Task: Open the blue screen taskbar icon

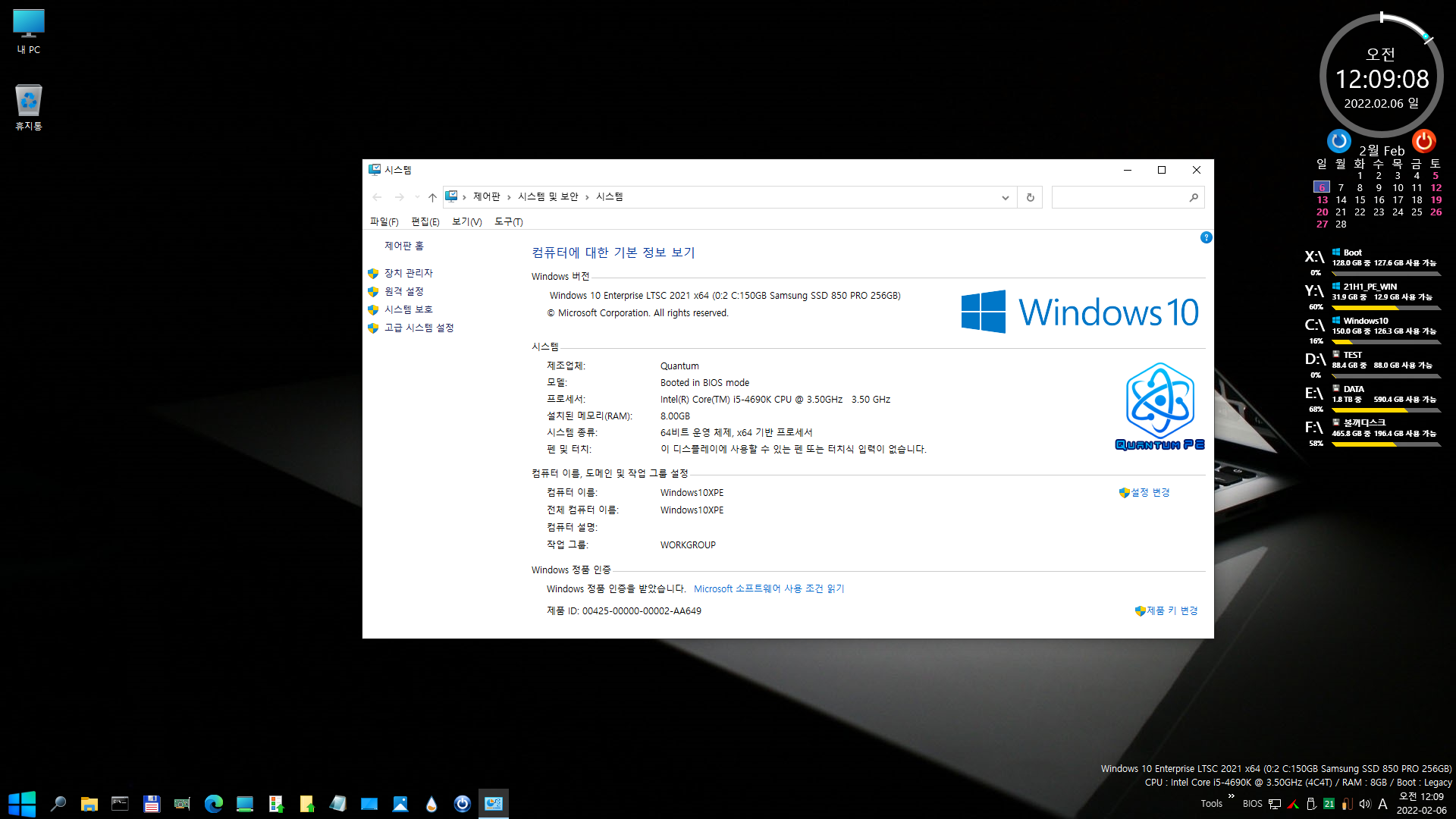Action: (x=369, y=804)
